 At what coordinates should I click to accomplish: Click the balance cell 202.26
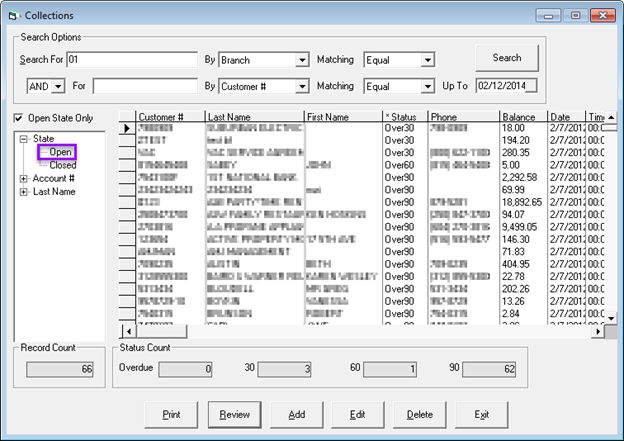[x=523, y=289]
